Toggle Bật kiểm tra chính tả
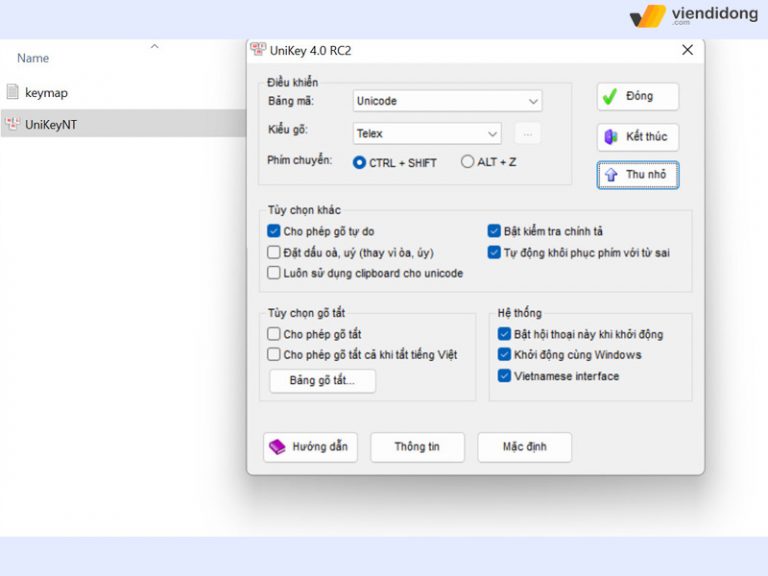768x576 pixels. (494, 231)
